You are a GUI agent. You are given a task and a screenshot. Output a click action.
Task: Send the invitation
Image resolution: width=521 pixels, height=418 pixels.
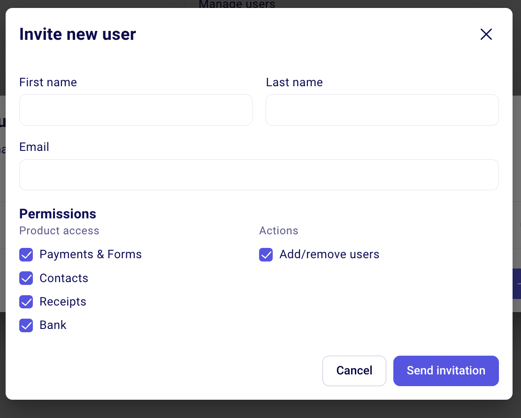pyautogui.click(x=446, y=371)
